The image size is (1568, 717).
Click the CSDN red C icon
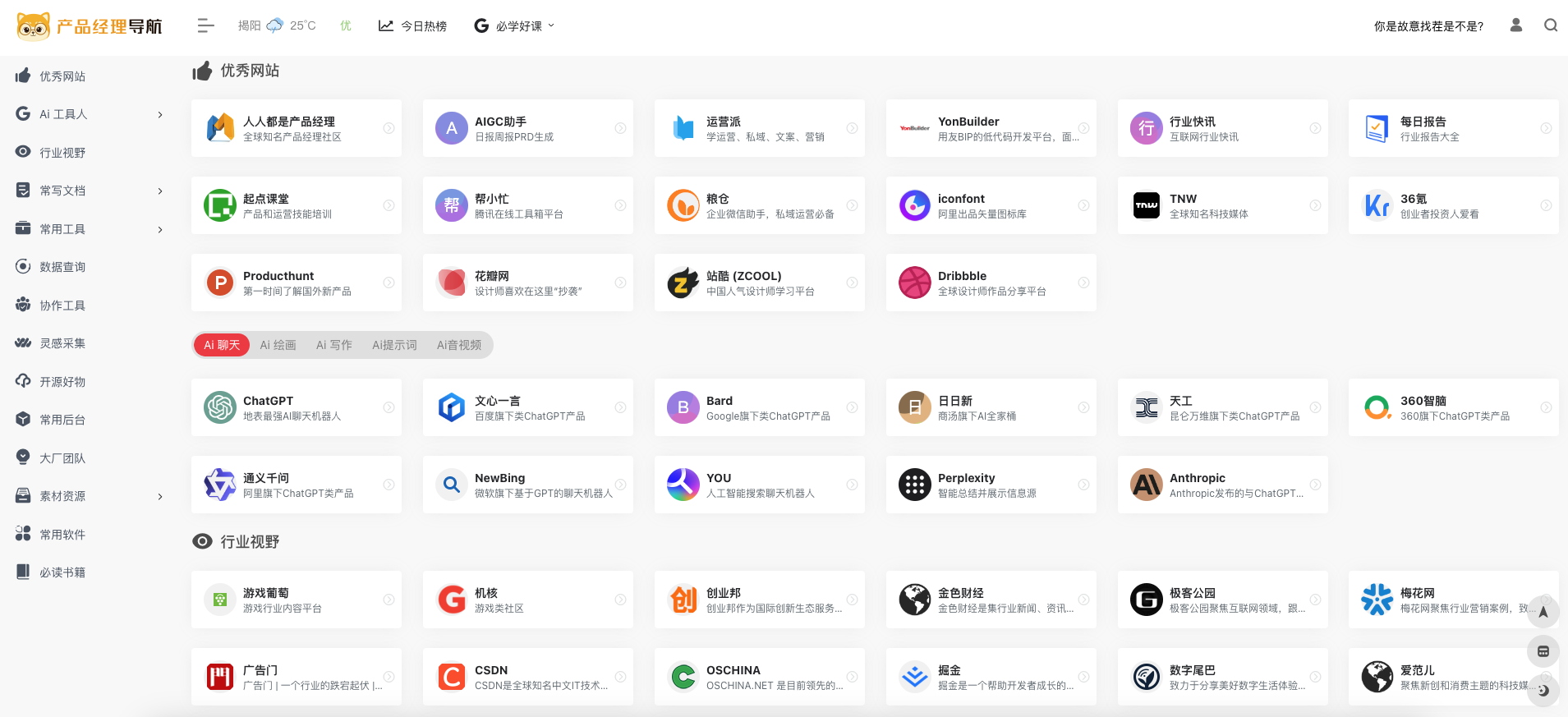[452, 677]
